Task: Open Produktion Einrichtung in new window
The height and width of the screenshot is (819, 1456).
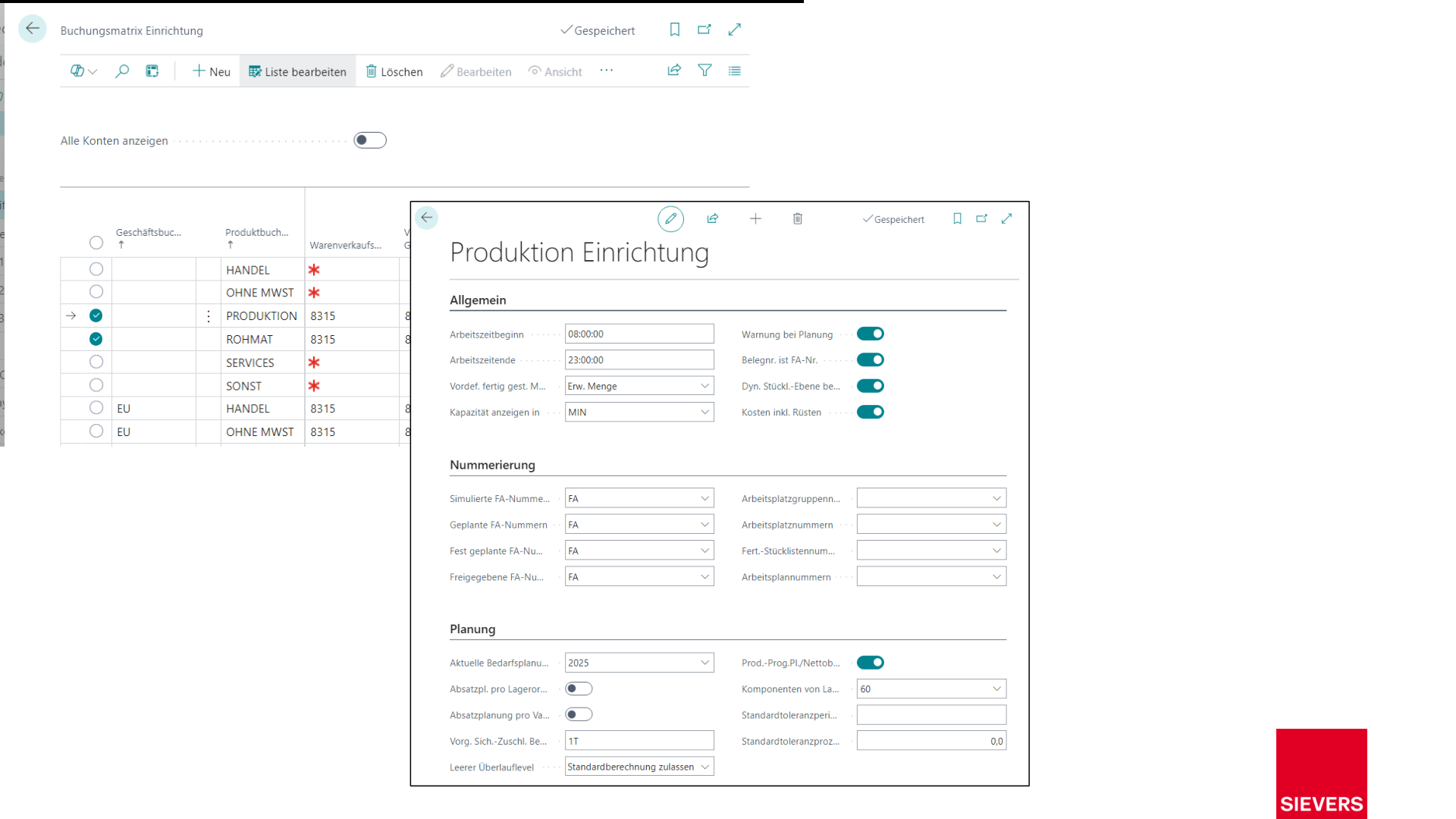Action: point(982,219)
